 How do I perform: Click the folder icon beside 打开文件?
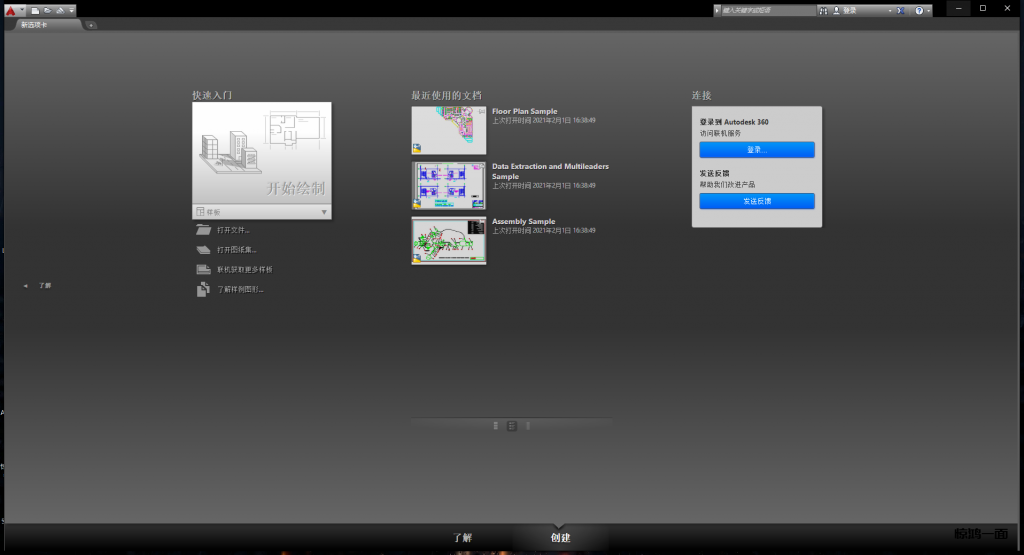click(204, 230)
